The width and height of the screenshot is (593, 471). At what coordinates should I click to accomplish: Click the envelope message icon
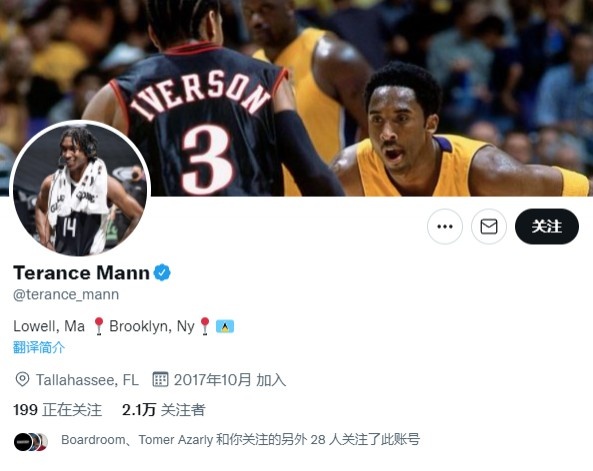tap(489, 226)
